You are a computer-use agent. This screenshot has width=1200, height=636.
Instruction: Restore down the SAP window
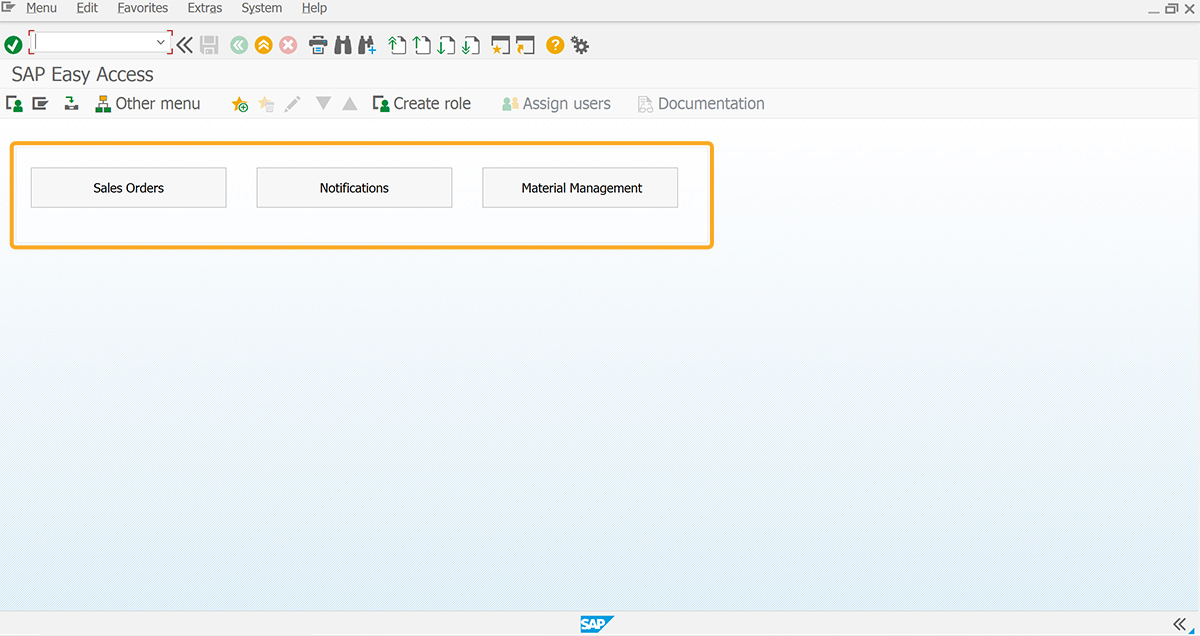tap(1172, 8)
